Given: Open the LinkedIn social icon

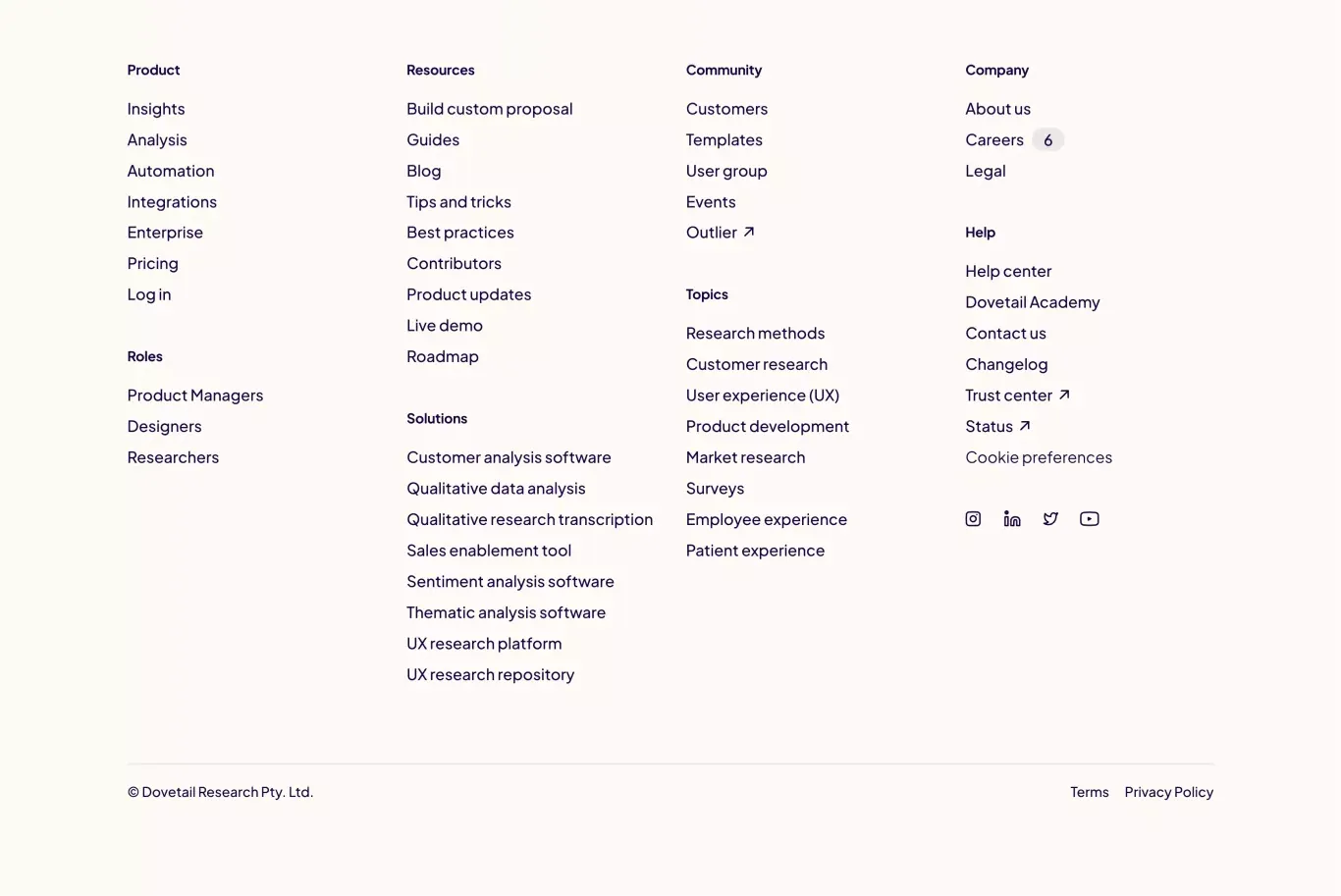Looking at the screenshot, I should 1012,519.
